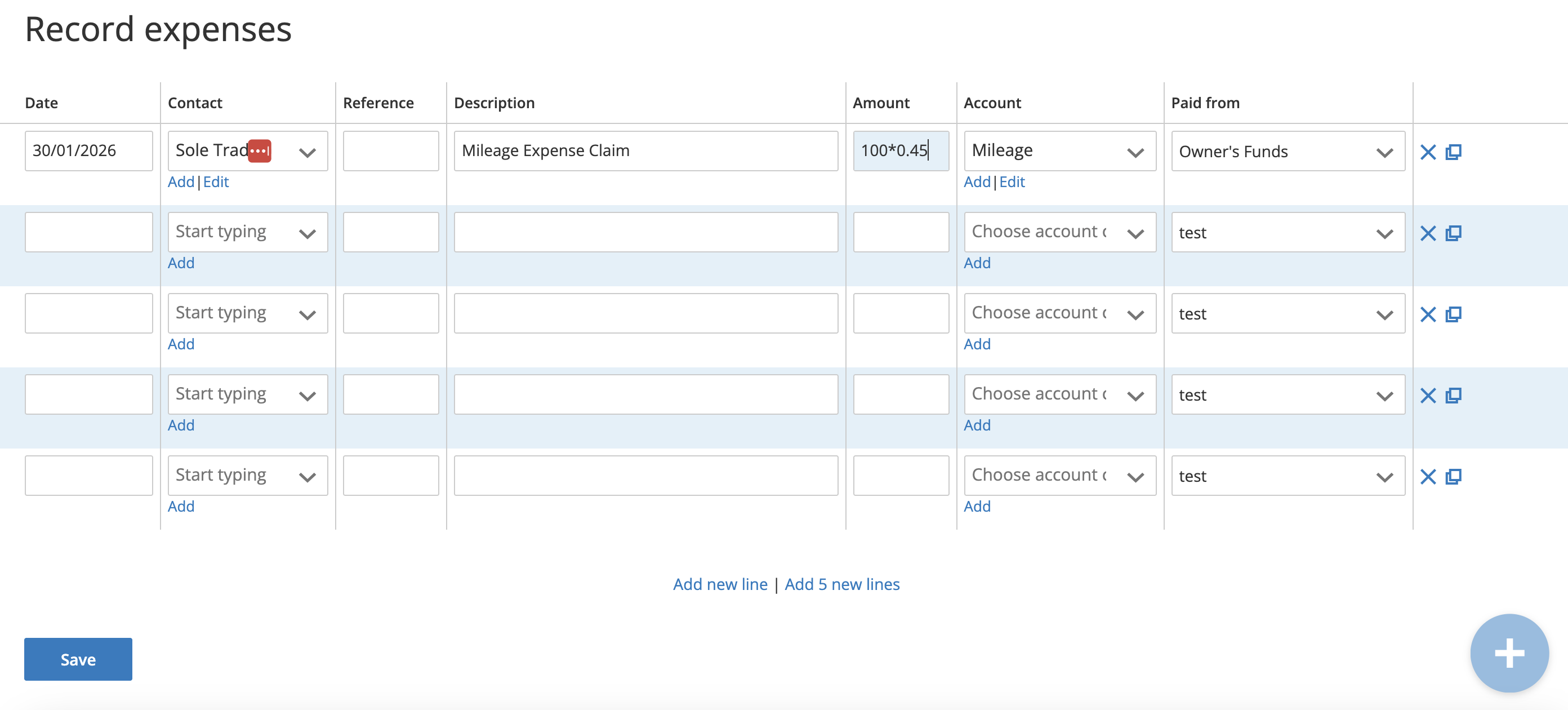
Task: Open the Sole Trader contact dropdown
Action: coord(308,152)
